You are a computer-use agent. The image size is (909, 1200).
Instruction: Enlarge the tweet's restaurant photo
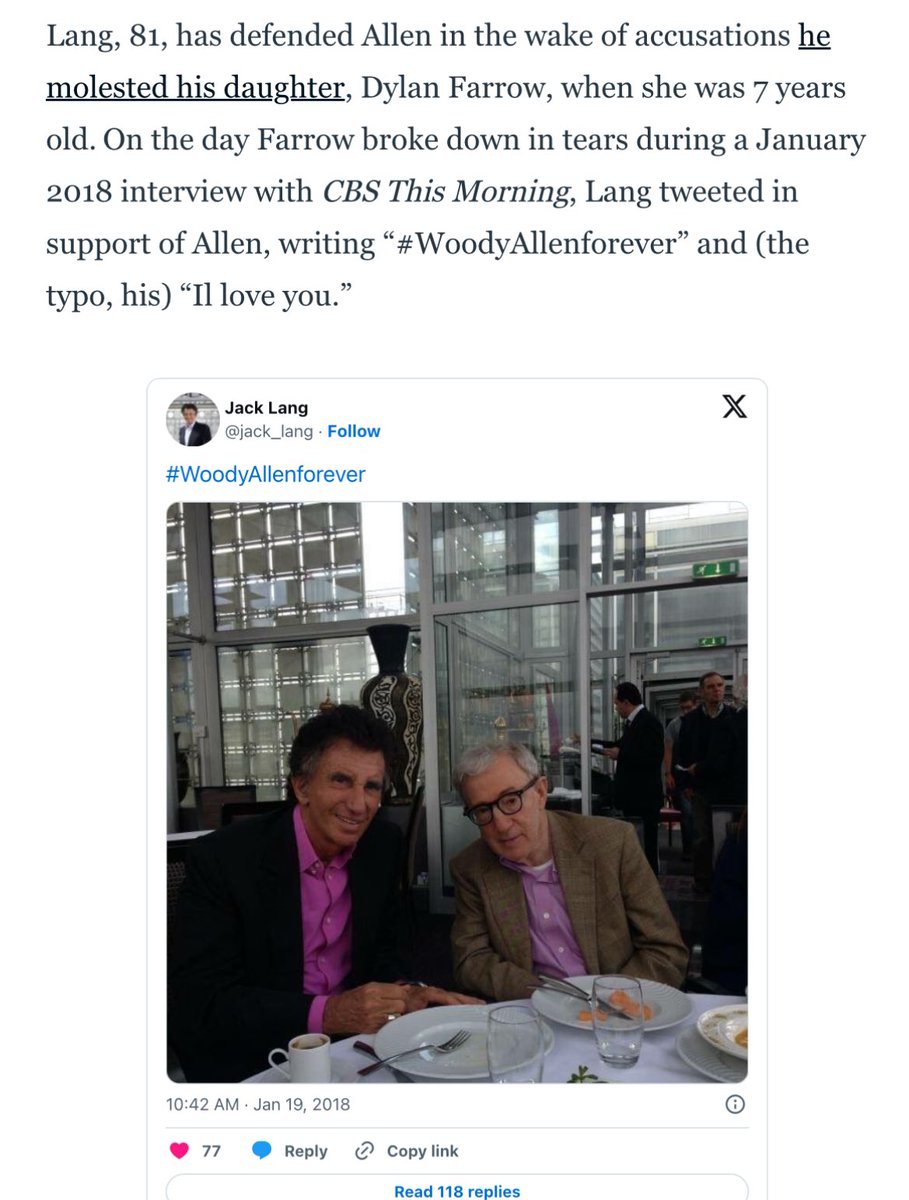click(x=456, y=792)
